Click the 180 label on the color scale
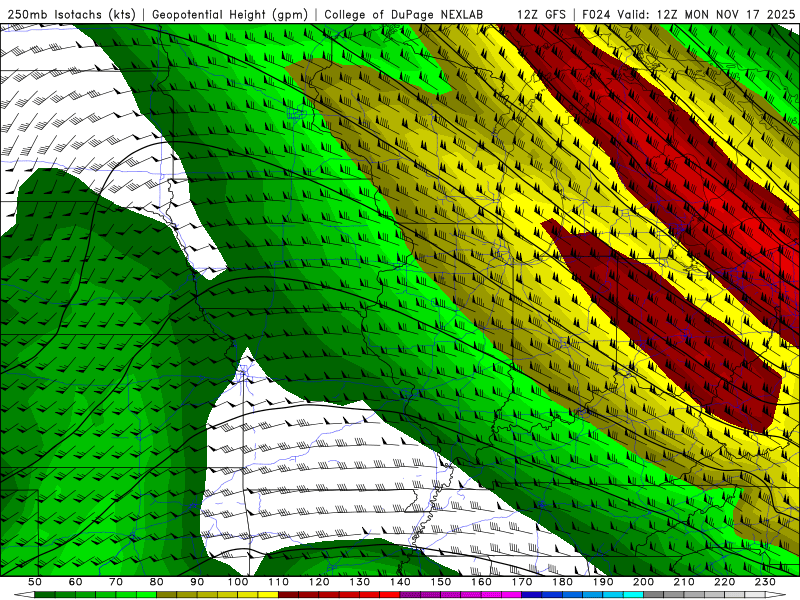This screenshot has height=600, width=800. pos(562,582)
